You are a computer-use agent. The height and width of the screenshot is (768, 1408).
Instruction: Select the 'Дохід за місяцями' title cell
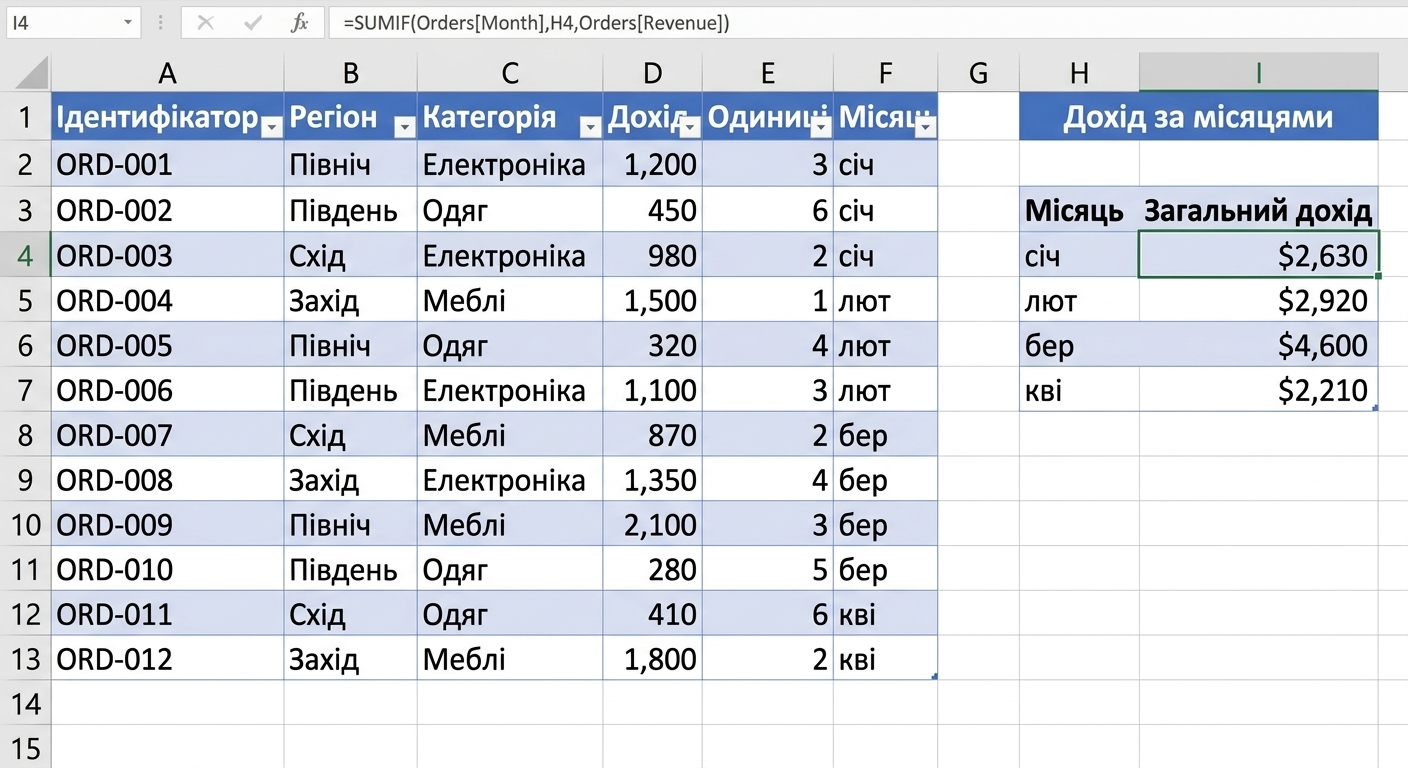[1199, 117]
